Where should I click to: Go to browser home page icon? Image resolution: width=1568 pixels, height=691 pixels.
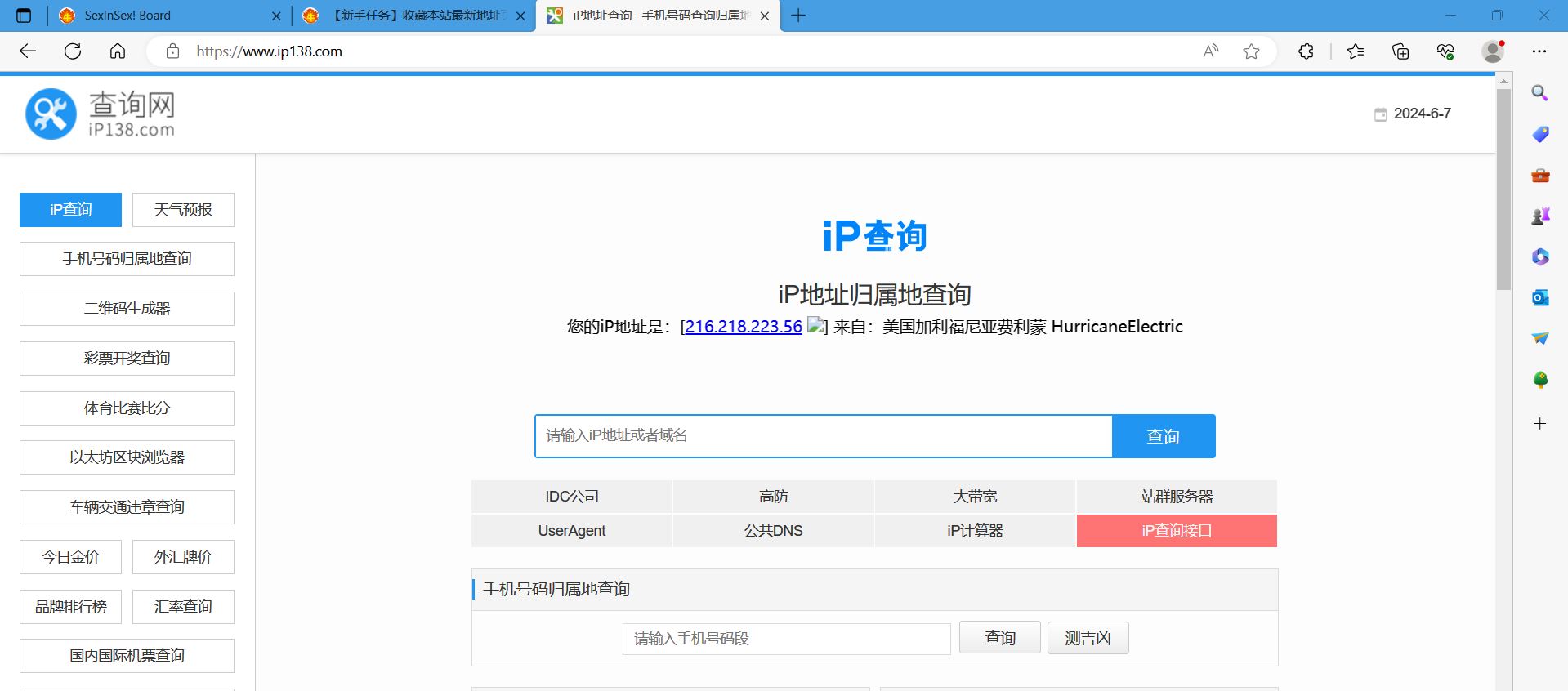pos(118,51)
